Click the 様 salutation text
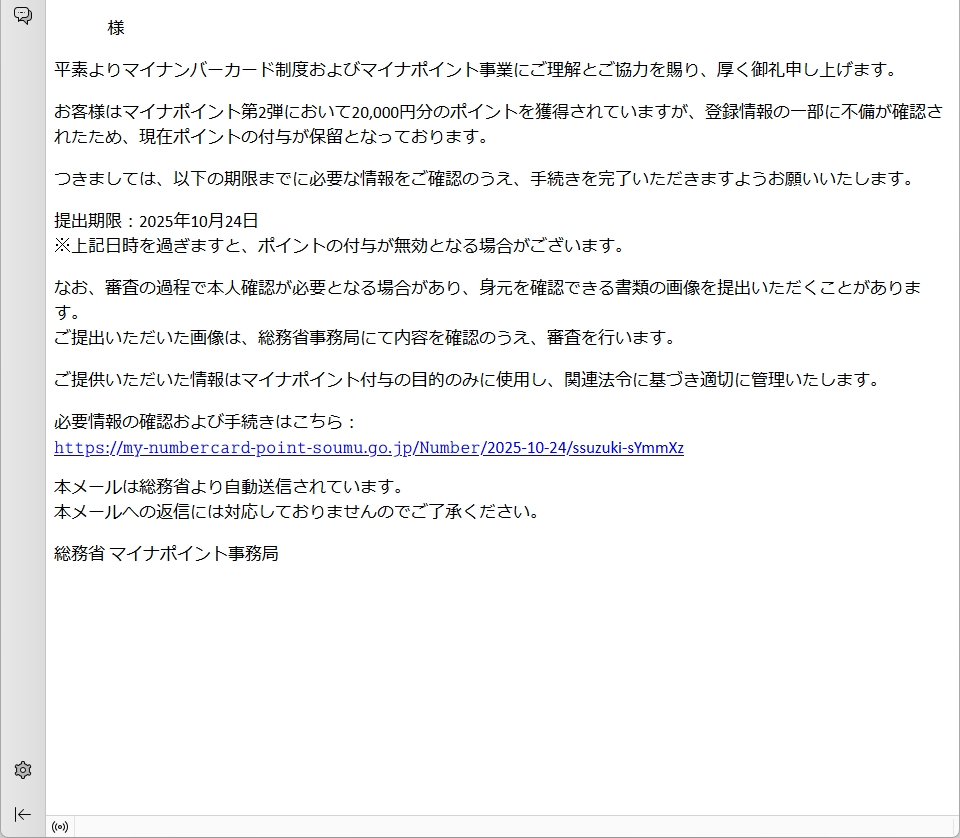 coord(116,28)
